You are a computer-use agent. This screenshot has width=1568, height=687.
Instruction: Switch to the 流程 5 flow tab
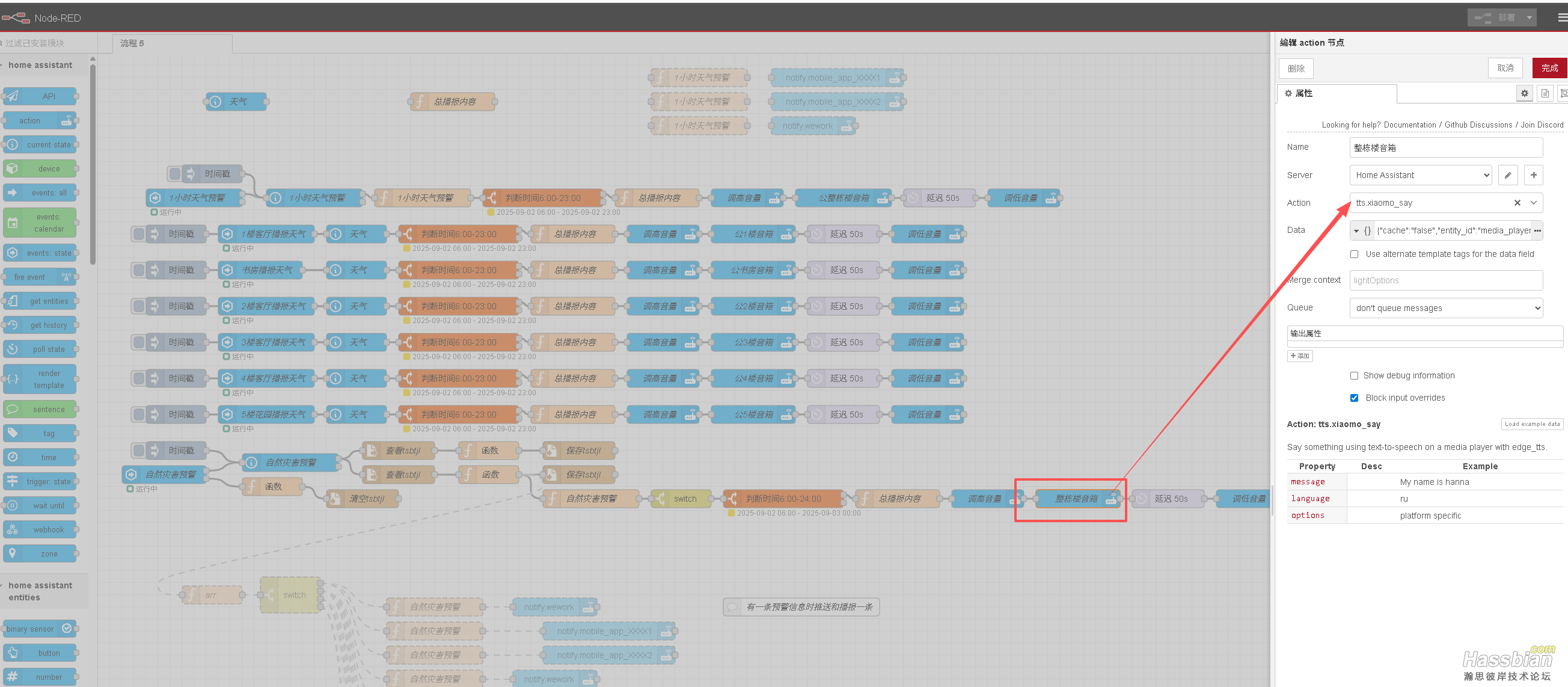[172, 43]
